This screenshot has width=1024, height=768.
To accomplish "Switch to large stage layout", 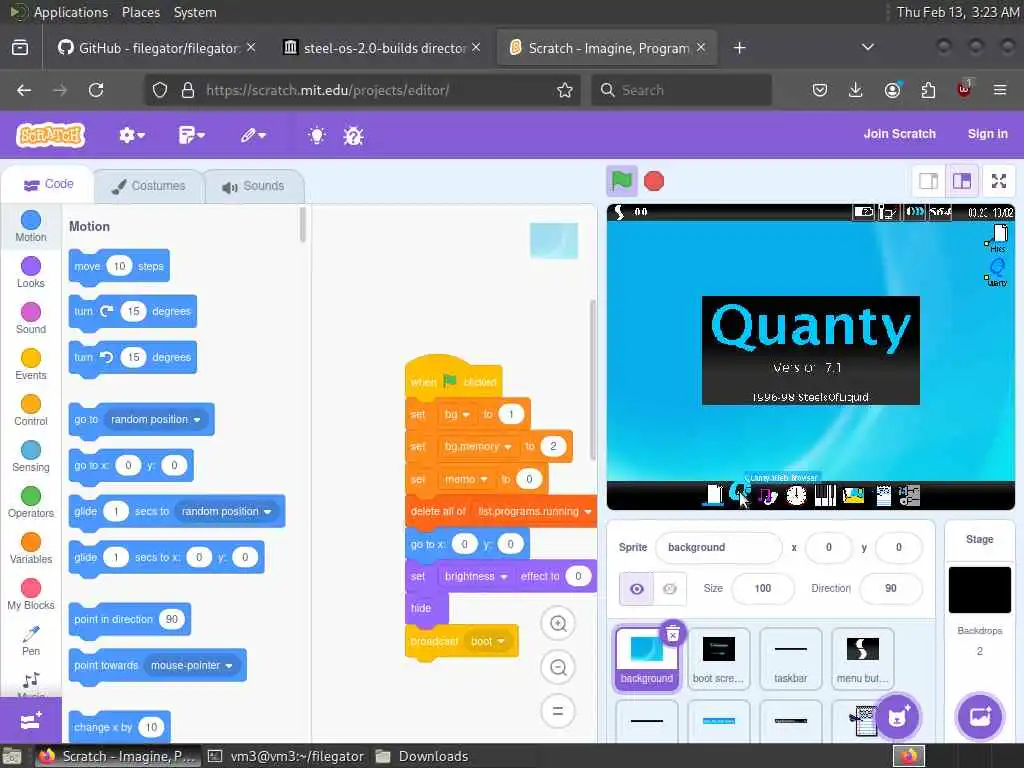I will tap(962, 181).
